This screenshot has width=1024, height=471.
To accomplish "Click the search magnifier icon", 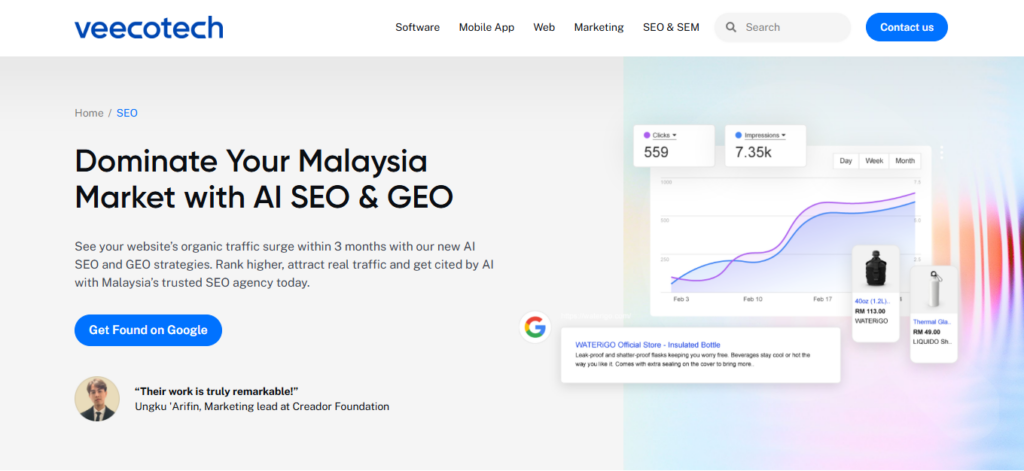I will (731, 27).
